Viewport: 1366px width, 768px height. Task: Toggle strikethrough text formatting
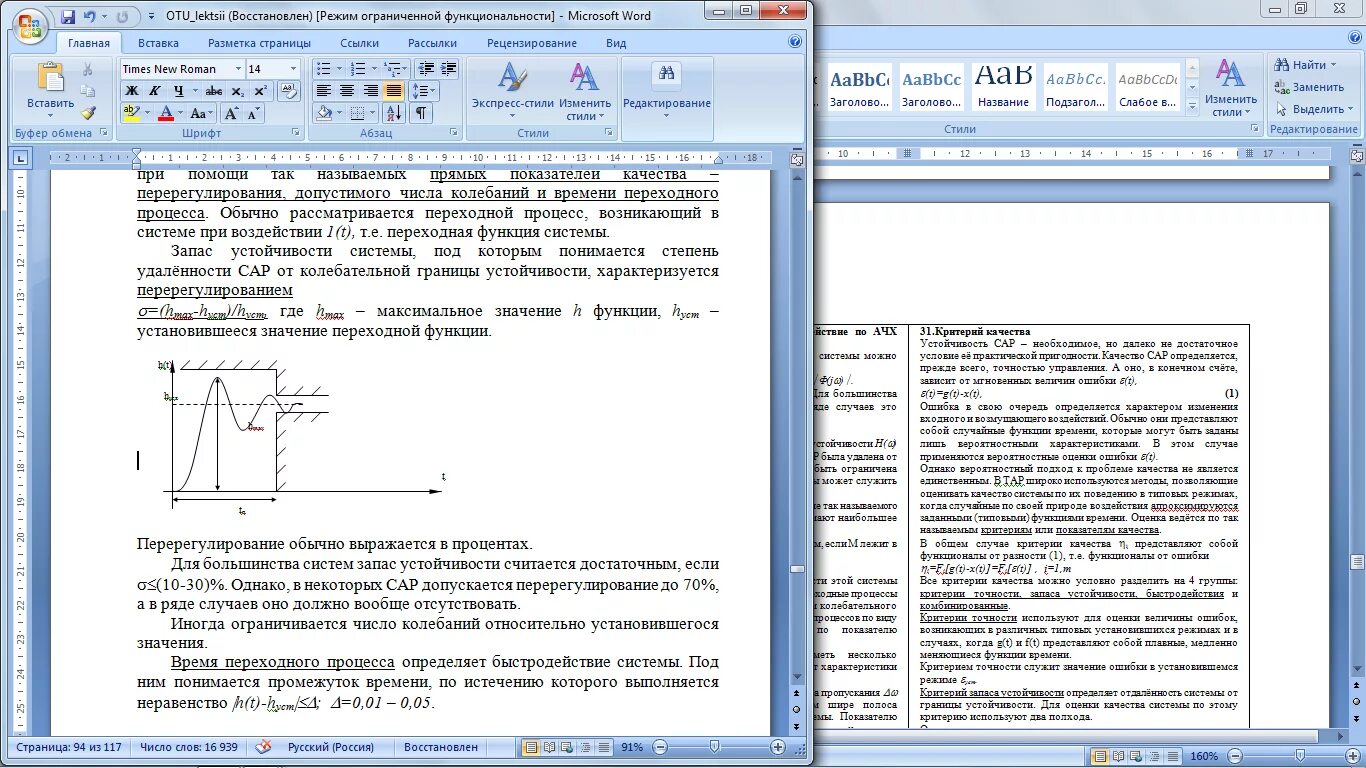[x=212, y=91]
